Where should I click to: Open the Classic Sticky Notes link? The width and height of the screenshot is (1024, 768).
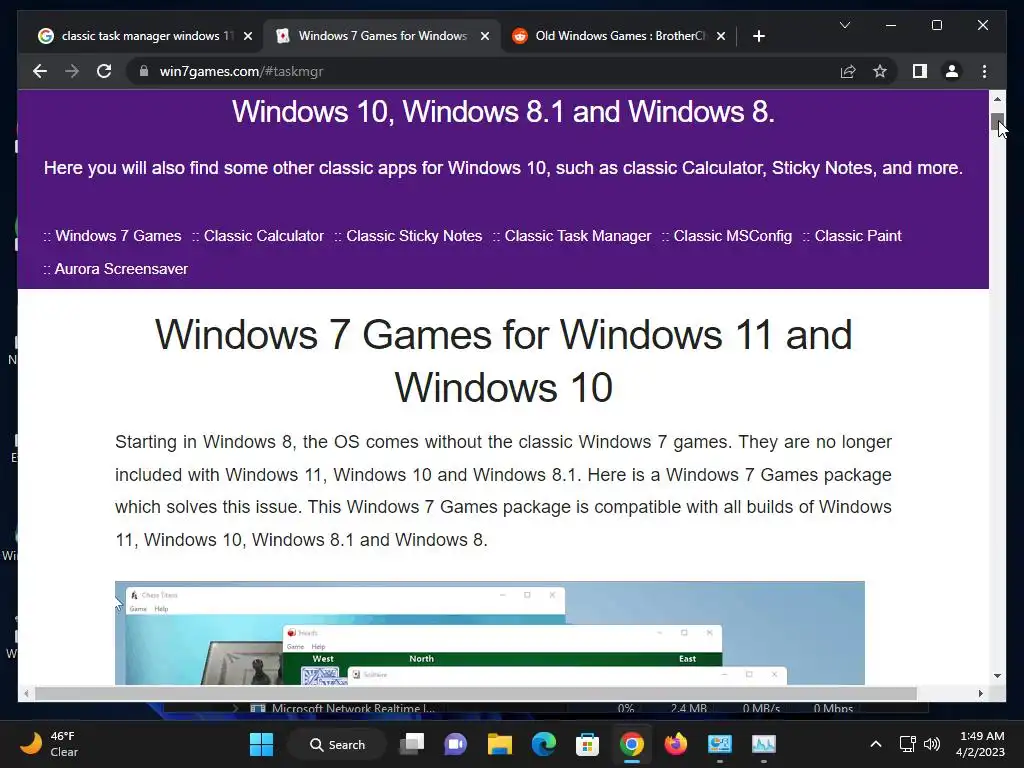pos(414,236)
